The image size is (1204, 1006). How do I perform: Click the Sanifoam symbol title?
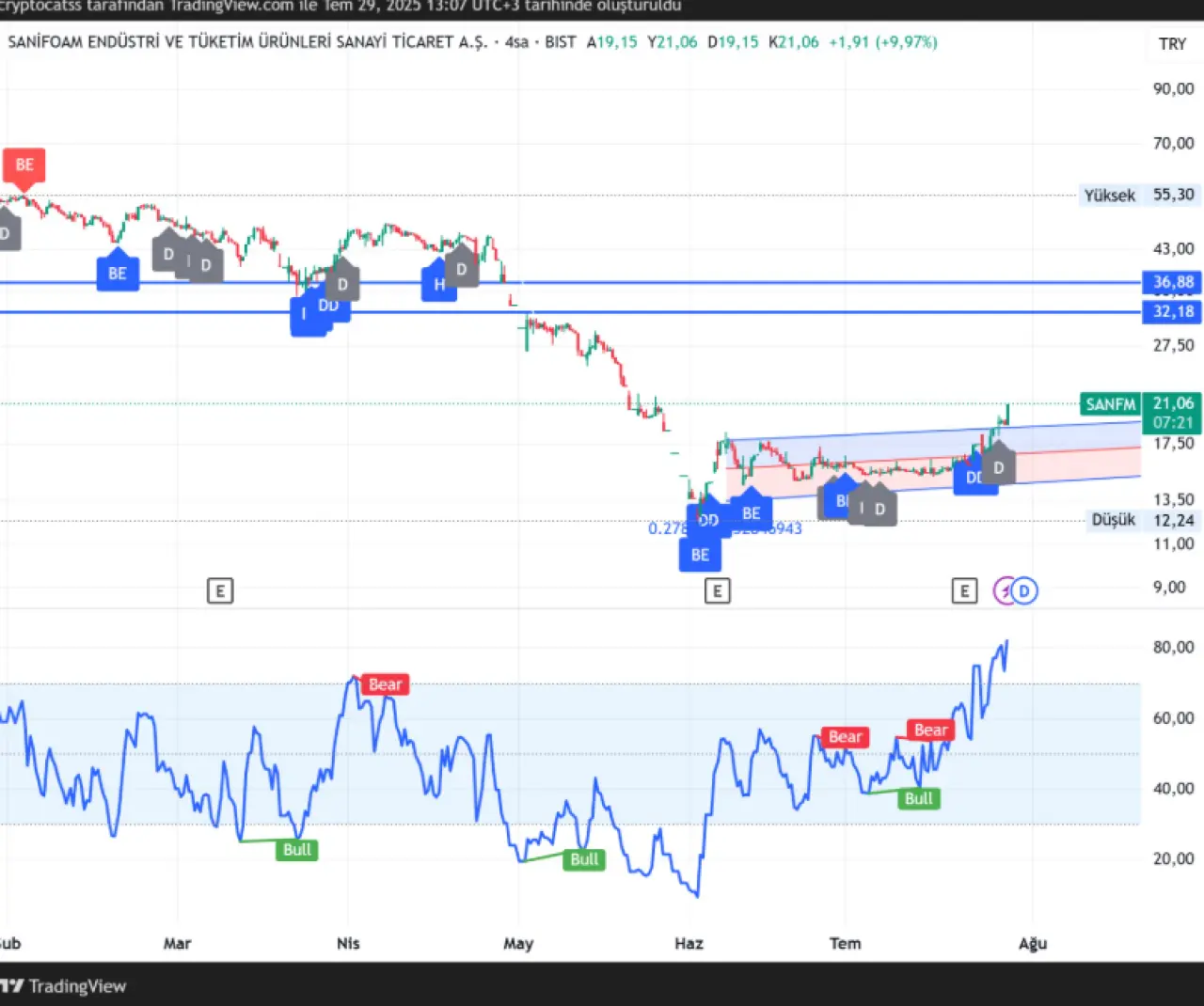click(x=247, y=42)
